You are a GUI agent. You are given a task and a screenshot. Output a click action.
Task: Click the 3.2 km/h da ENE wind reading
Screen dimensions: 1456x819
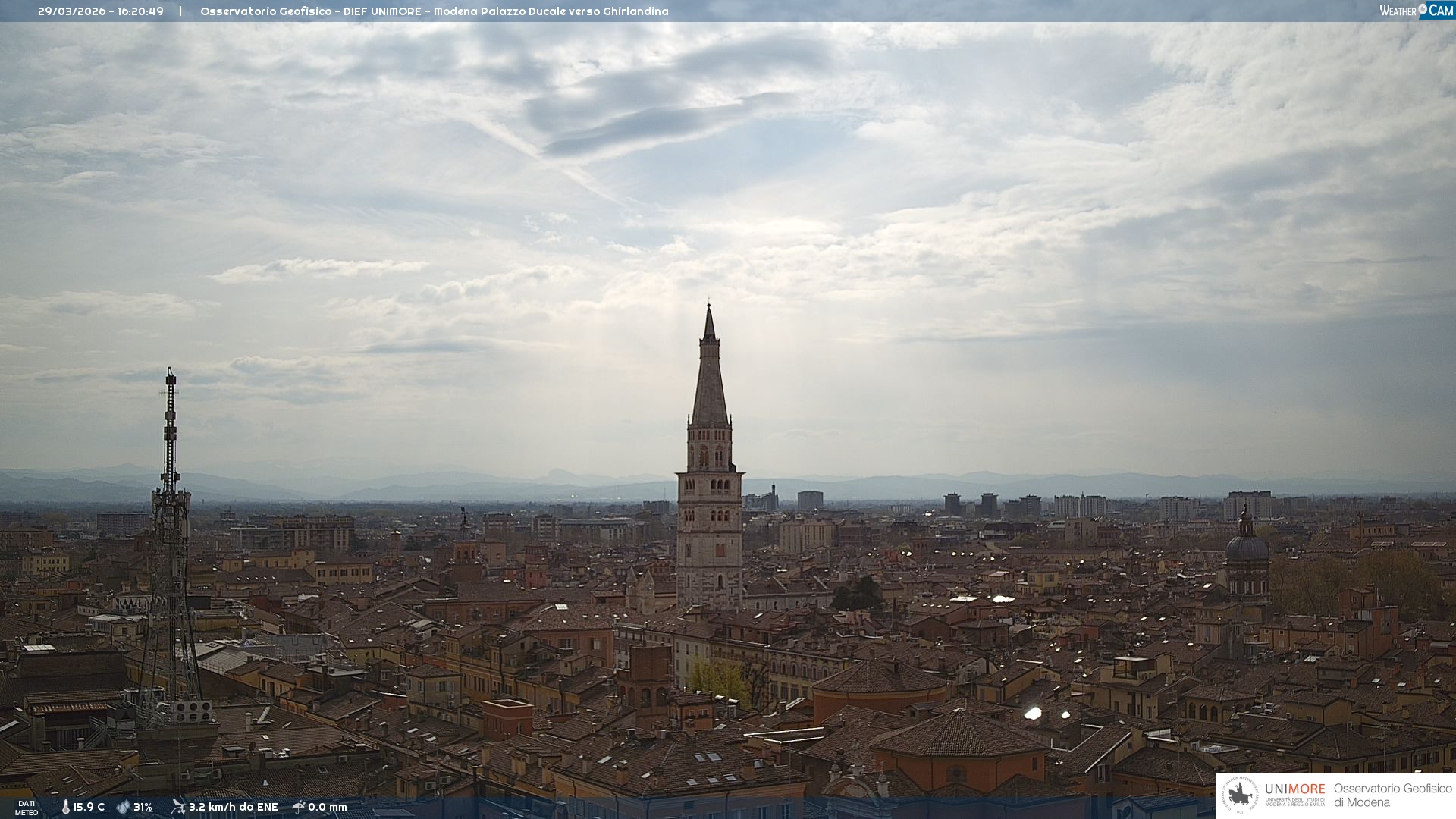(233, 808)
